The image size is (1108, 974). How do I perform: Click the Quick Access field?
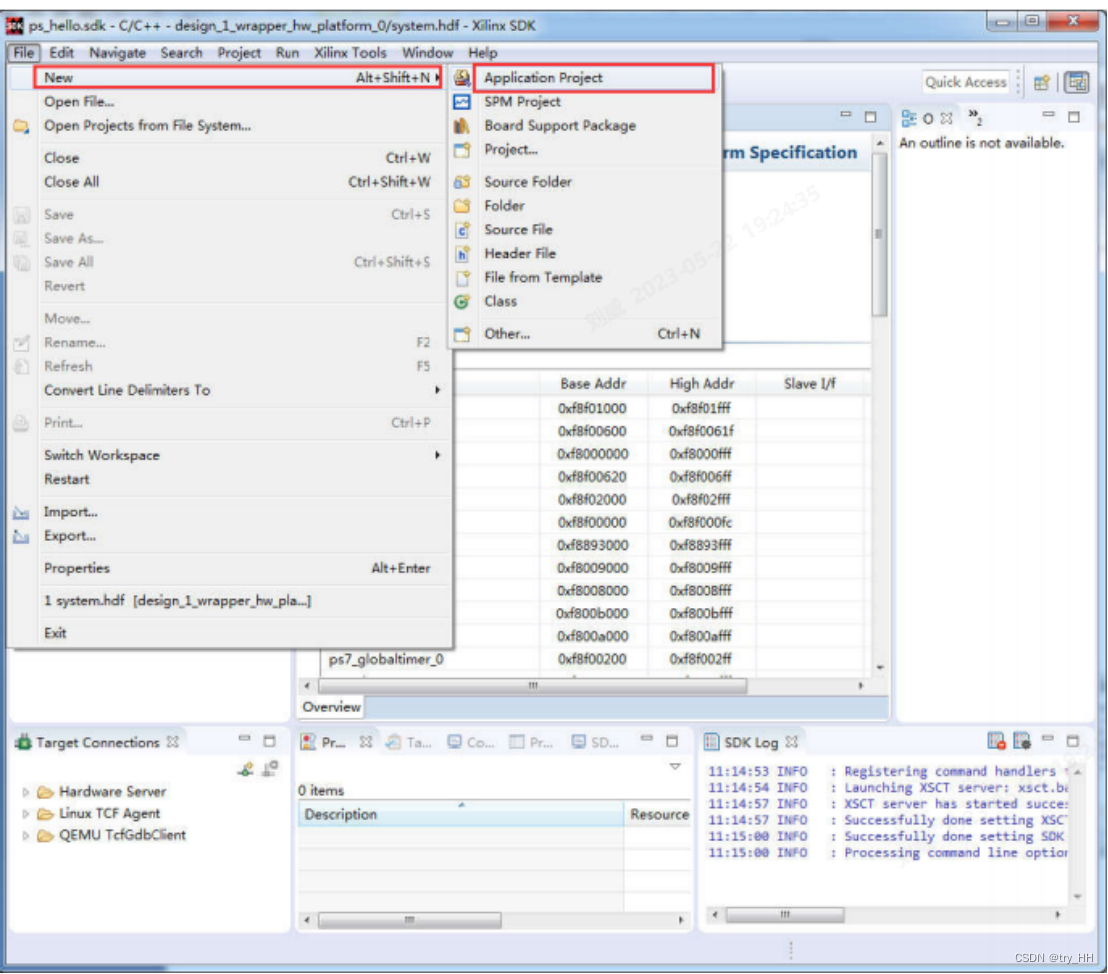point(965,83)
